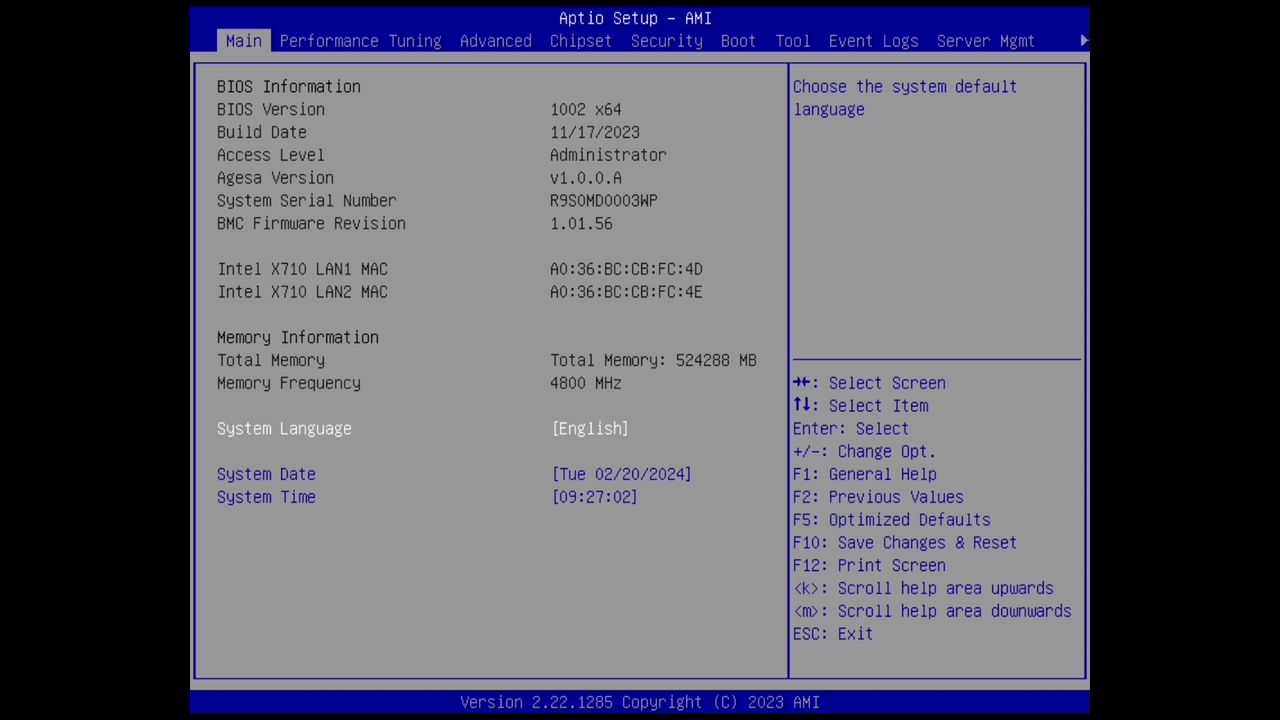Click the Memory Information heading
1280x720 pixels.
coord(297,337)
